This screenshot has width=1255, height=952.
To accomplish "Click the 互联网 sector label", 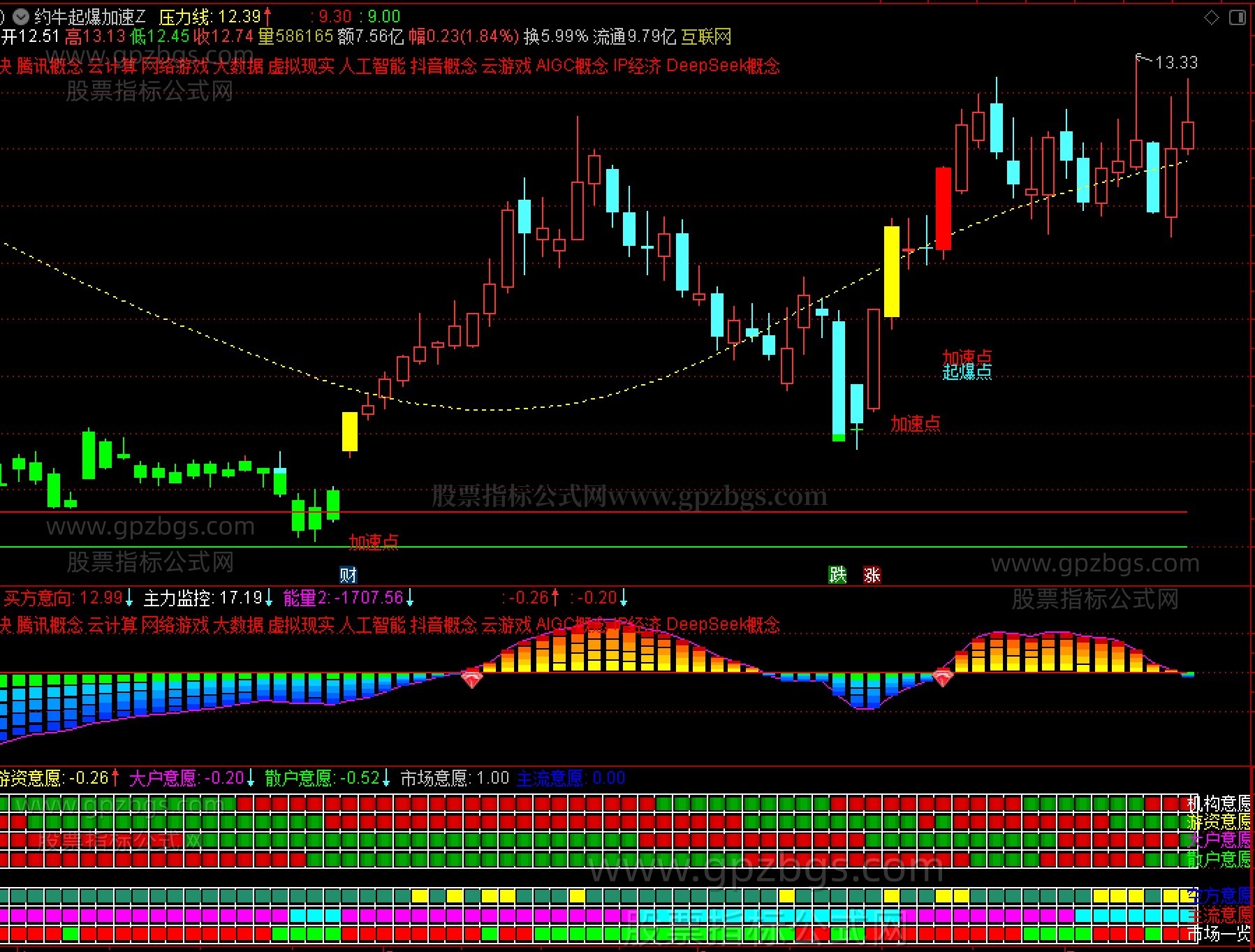I will [706, 36].
